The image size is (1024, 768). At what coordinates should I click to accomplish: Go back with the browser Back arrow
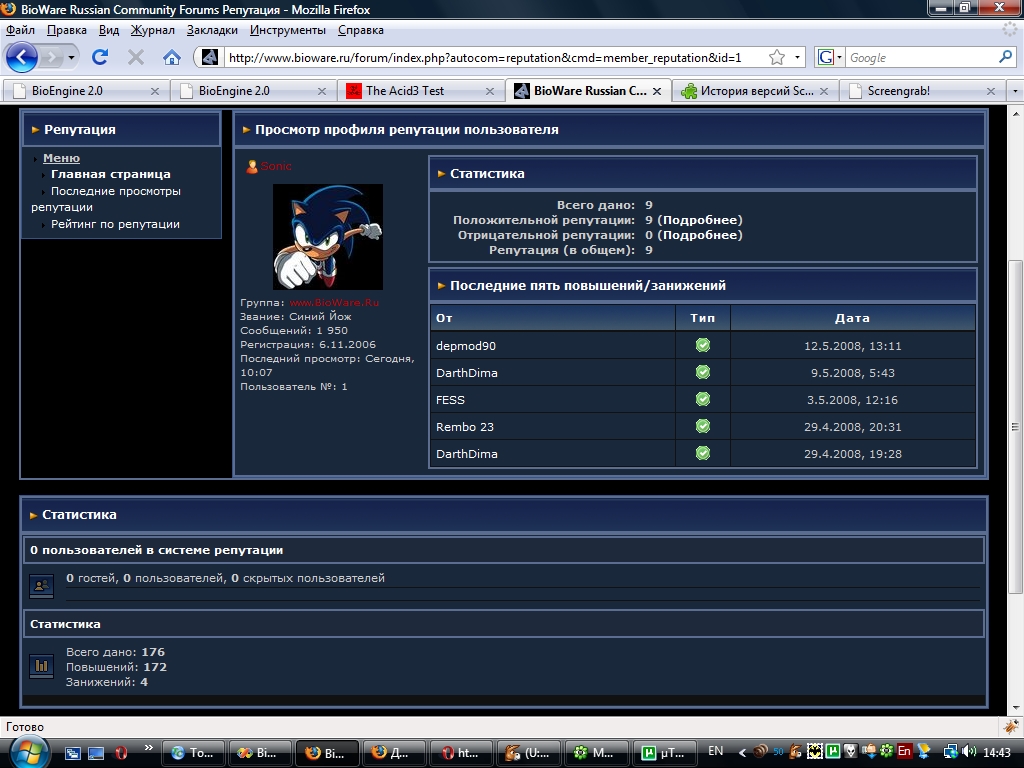tap(22, 57)
